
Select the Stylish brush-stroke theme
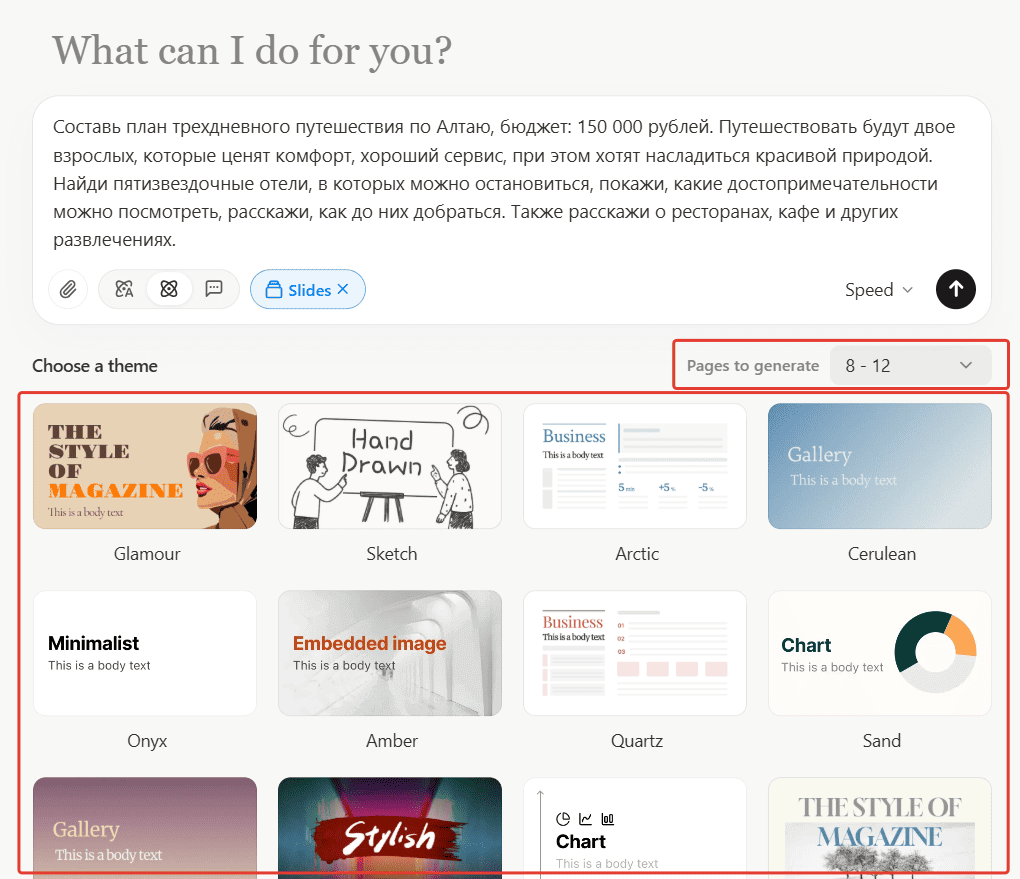coord(390,827)
